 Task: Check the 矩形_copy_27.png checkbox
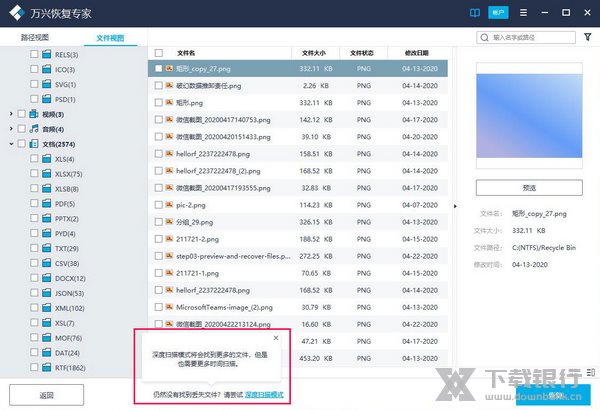pos(158,69)
